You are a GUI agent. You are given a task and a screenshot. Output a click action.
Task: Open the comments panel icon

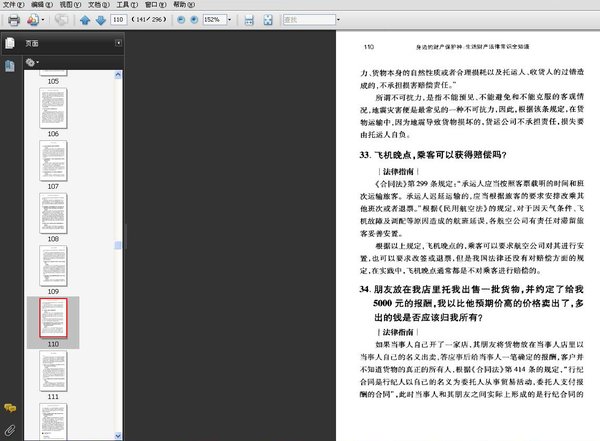point(10,408)
